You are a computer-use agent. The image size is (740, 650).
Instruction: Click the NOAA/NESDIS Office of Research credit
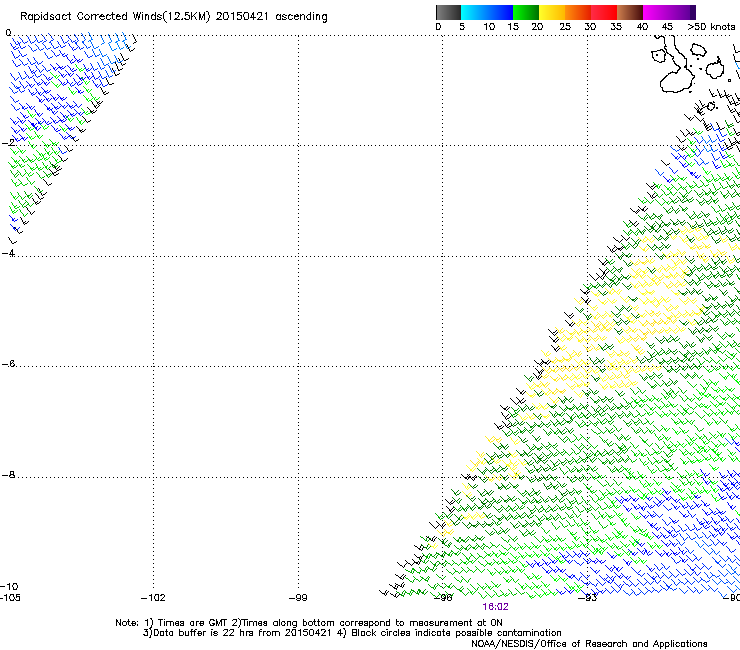point(589,644)
